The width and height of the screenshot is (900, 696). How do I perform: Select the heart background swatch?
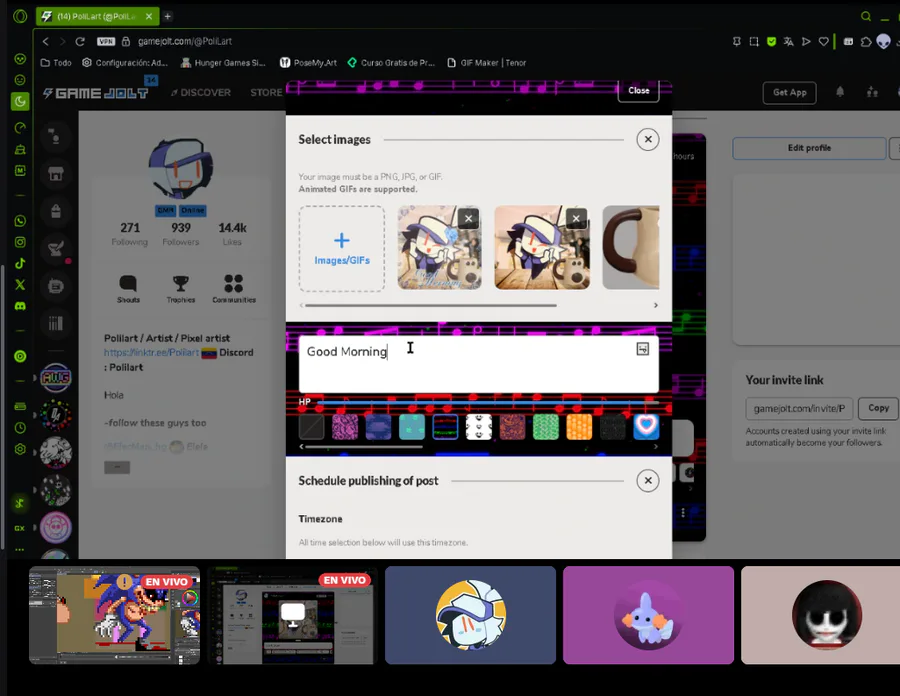coord(646,427)
